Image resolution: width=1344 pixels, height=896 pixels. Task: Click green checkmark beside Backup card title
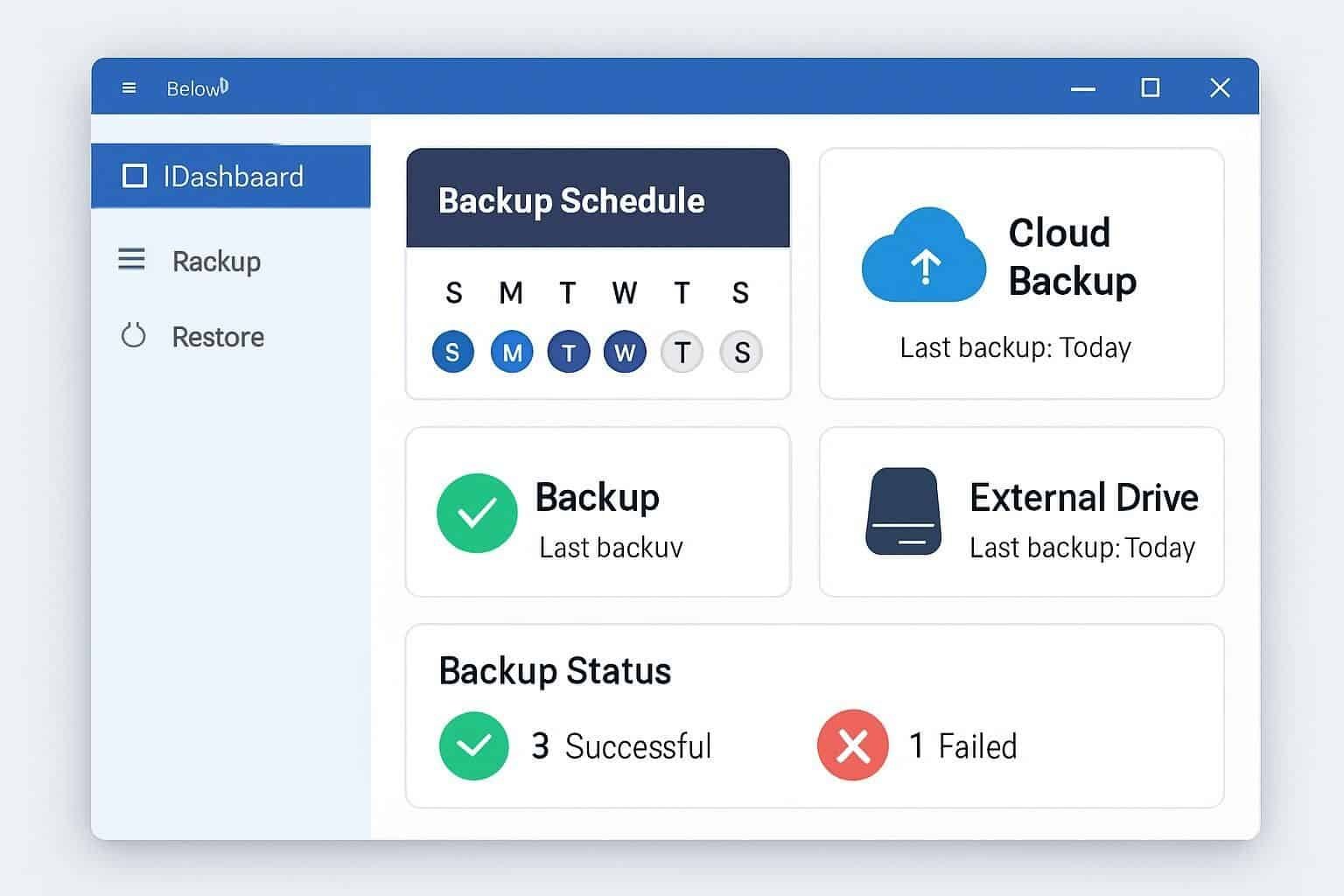477,513
